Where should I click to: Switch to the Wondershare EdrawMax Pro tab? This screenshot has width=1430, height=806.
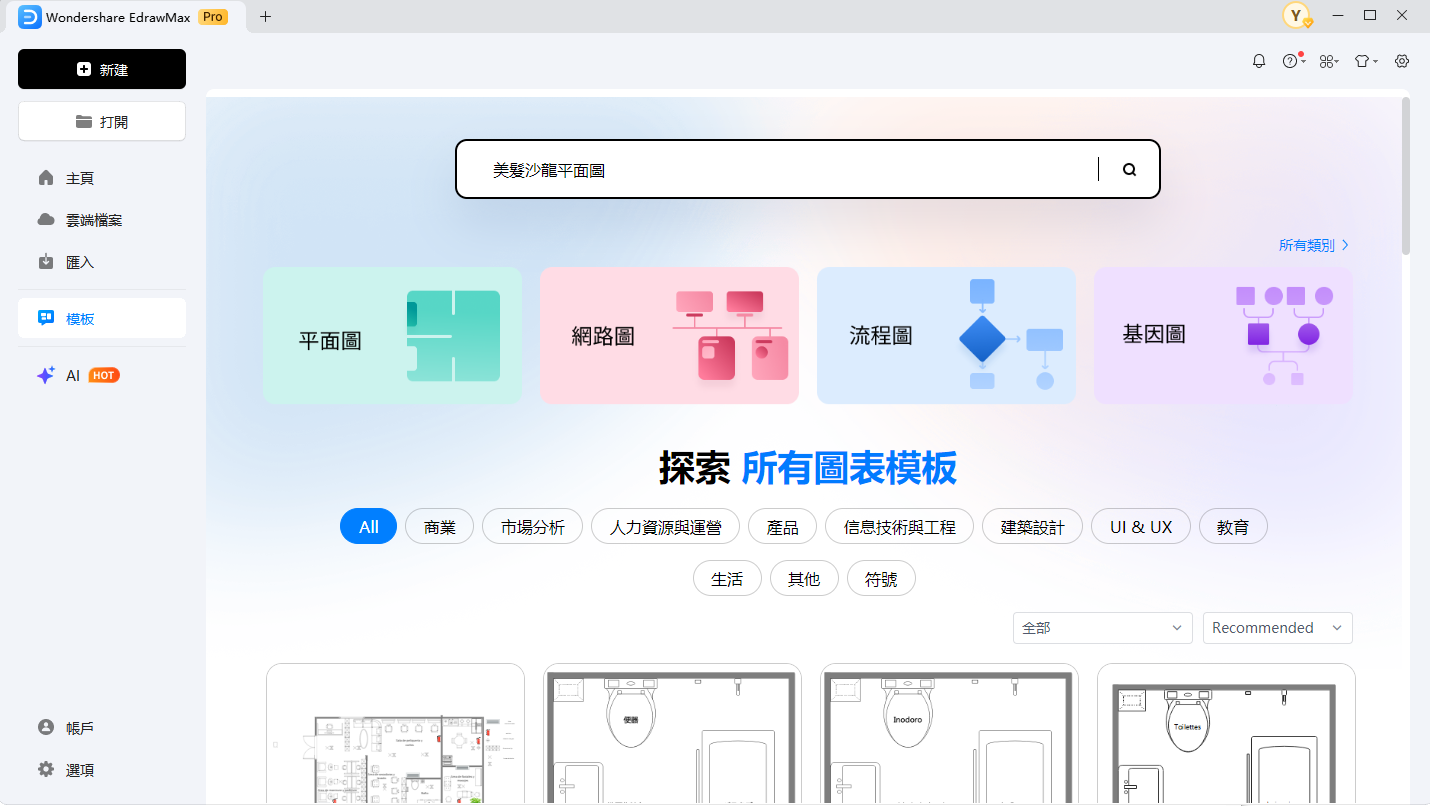coord(120,16)
